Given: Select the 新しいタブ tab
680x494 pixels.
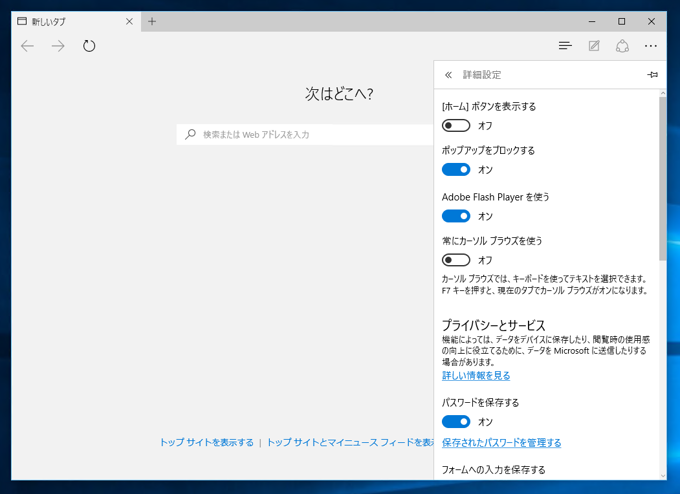Looking at the screenshot, I should (x=76, y=21).
